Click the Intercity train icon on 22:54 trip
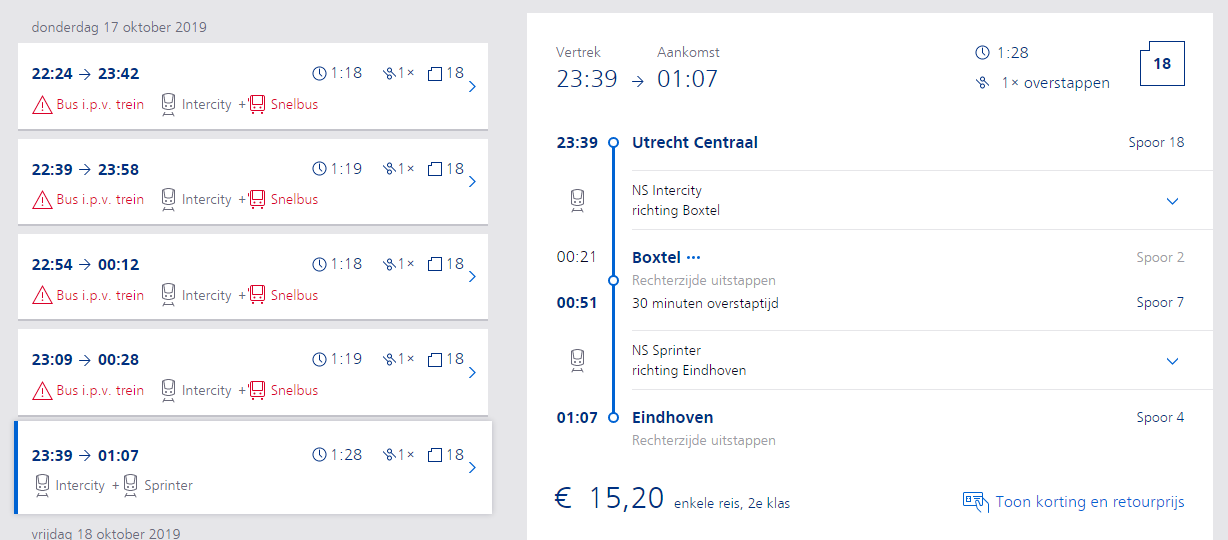The height and width of the screenshot is (540, 1228). (169, 295)
